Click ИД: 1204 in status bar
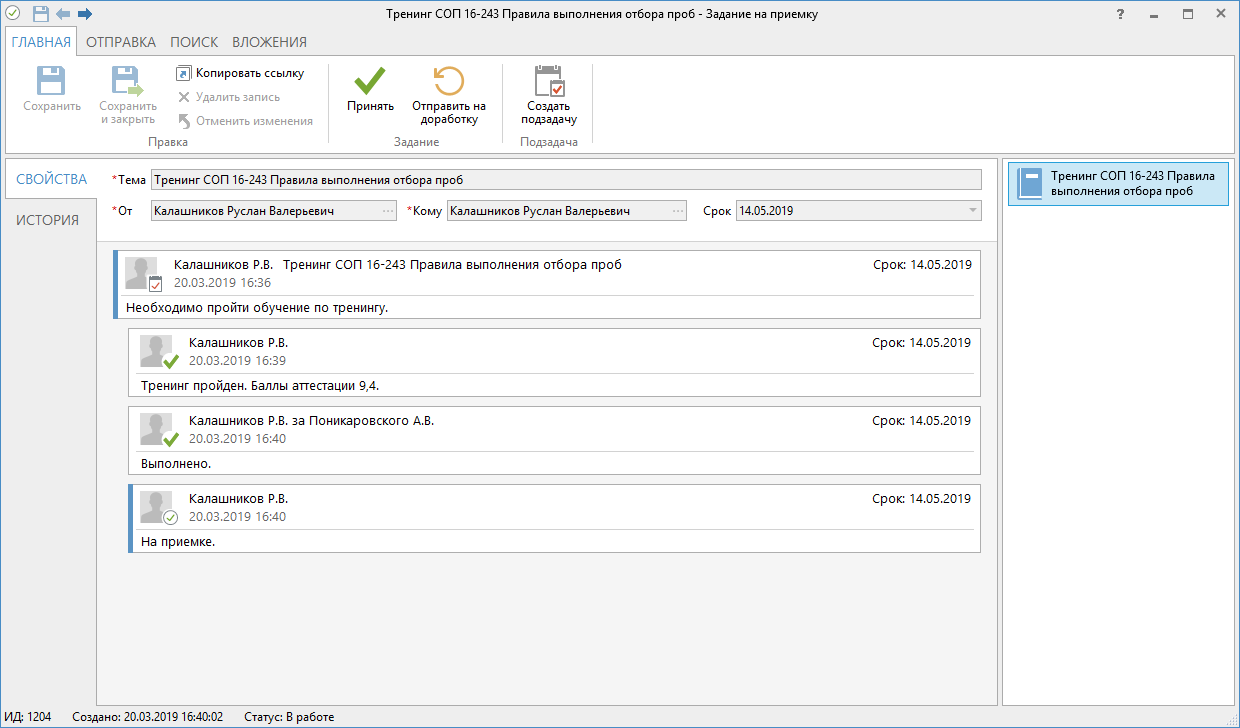This screenshot has height=728, width=1240. point(28,717)
